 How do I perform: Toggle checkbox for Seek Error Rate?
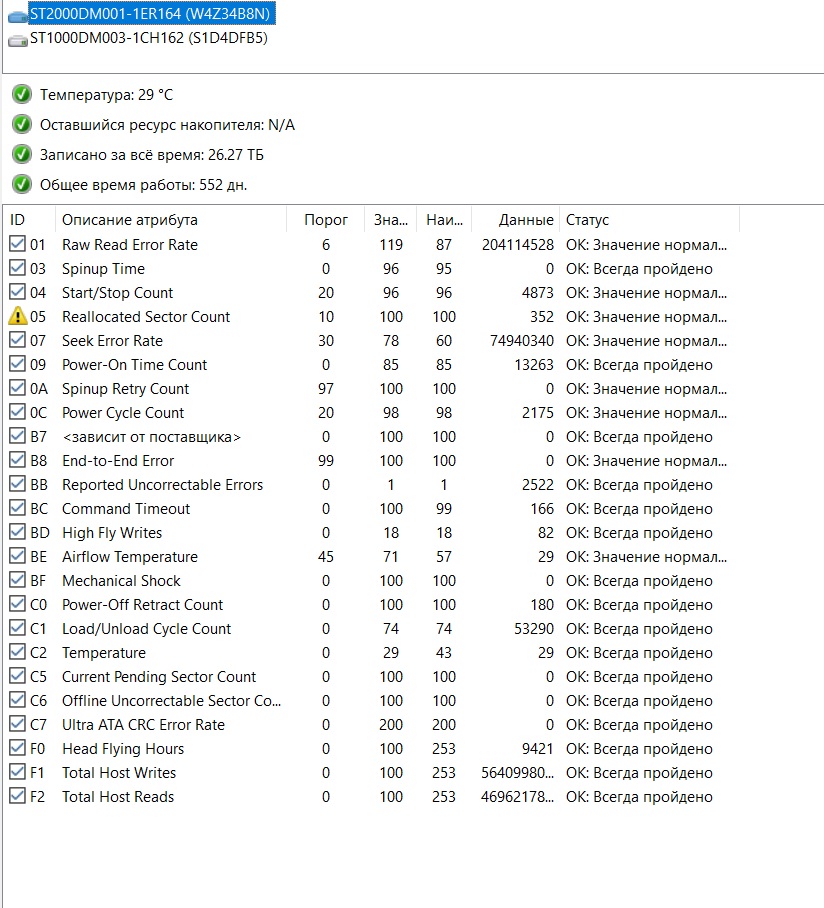click(x=17, y=341)
